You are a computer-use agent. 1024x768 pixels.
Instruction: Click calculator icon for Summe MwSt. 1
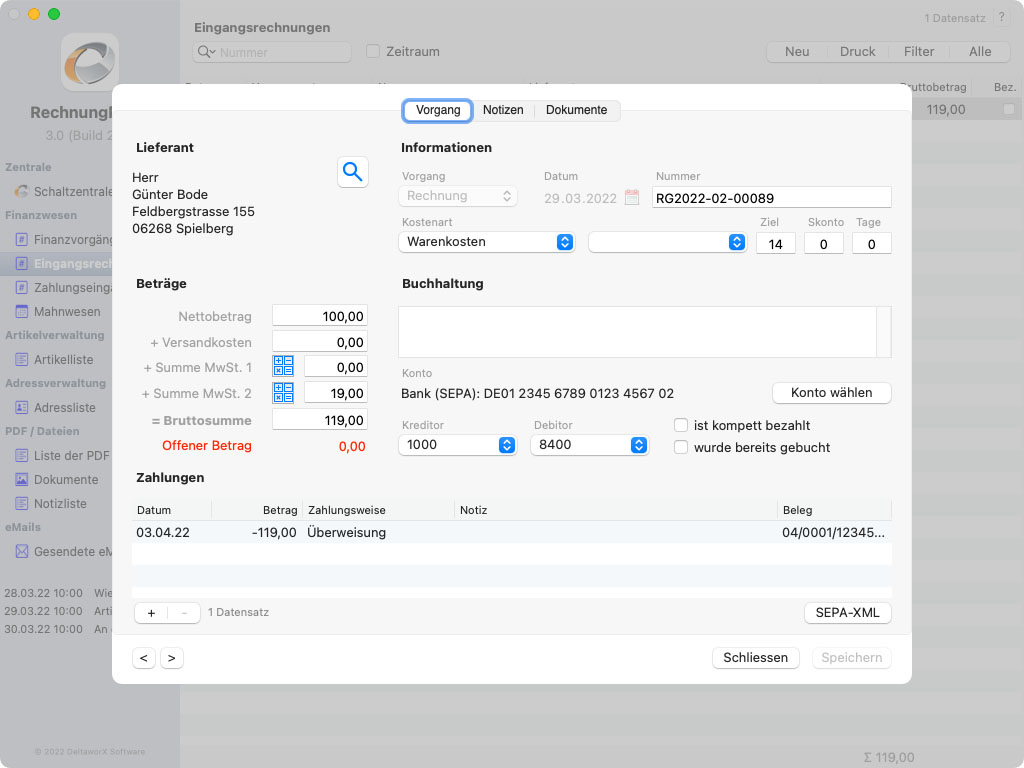(283, 366)
